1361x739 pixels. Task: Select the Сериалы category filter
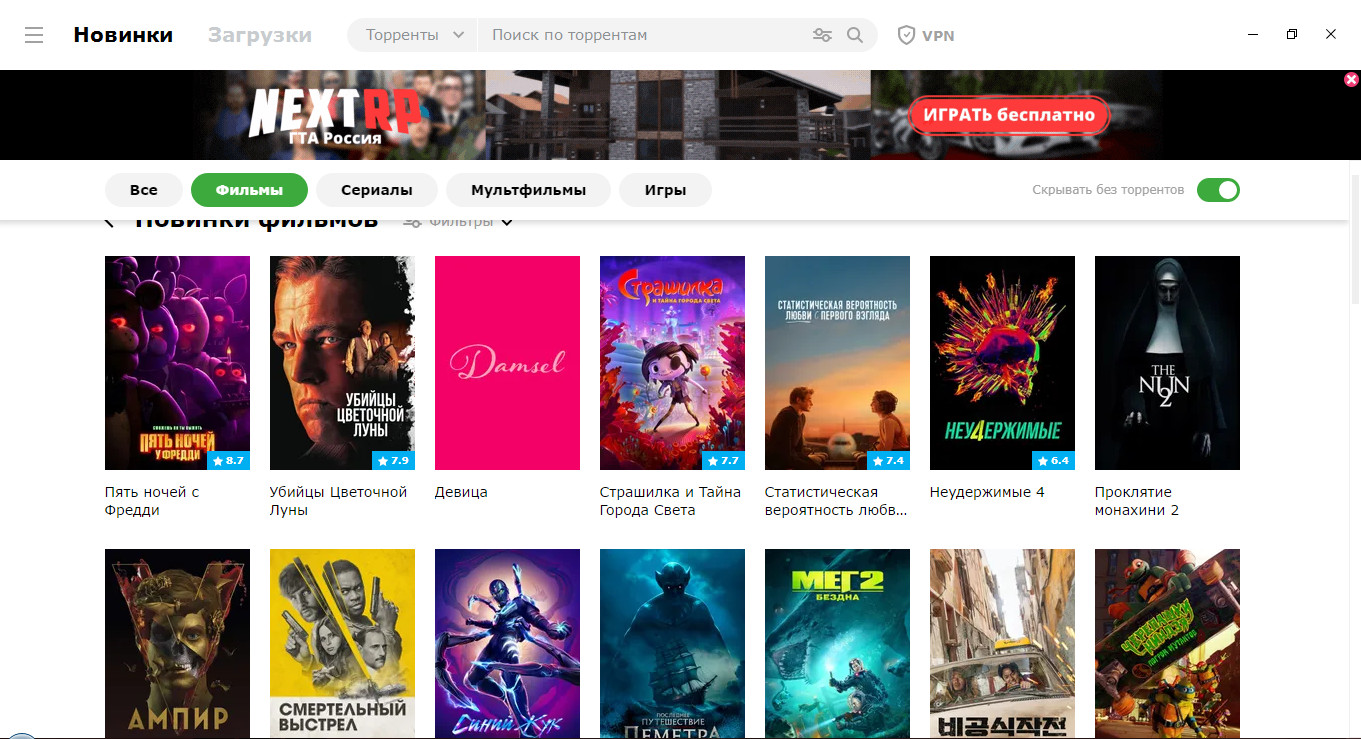click(377, 190)
